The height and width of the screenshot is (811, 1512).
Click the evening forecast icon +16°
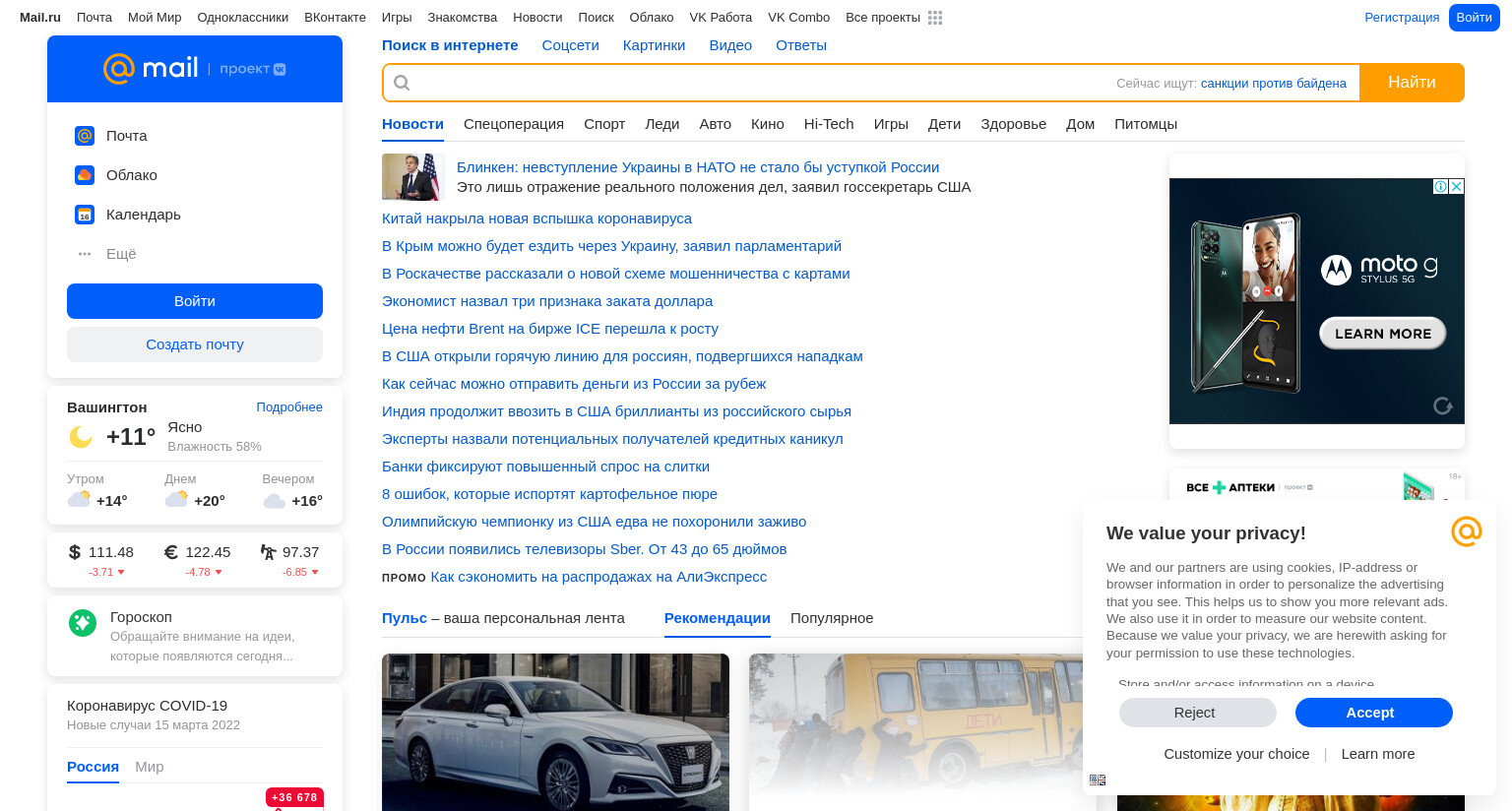275,501
